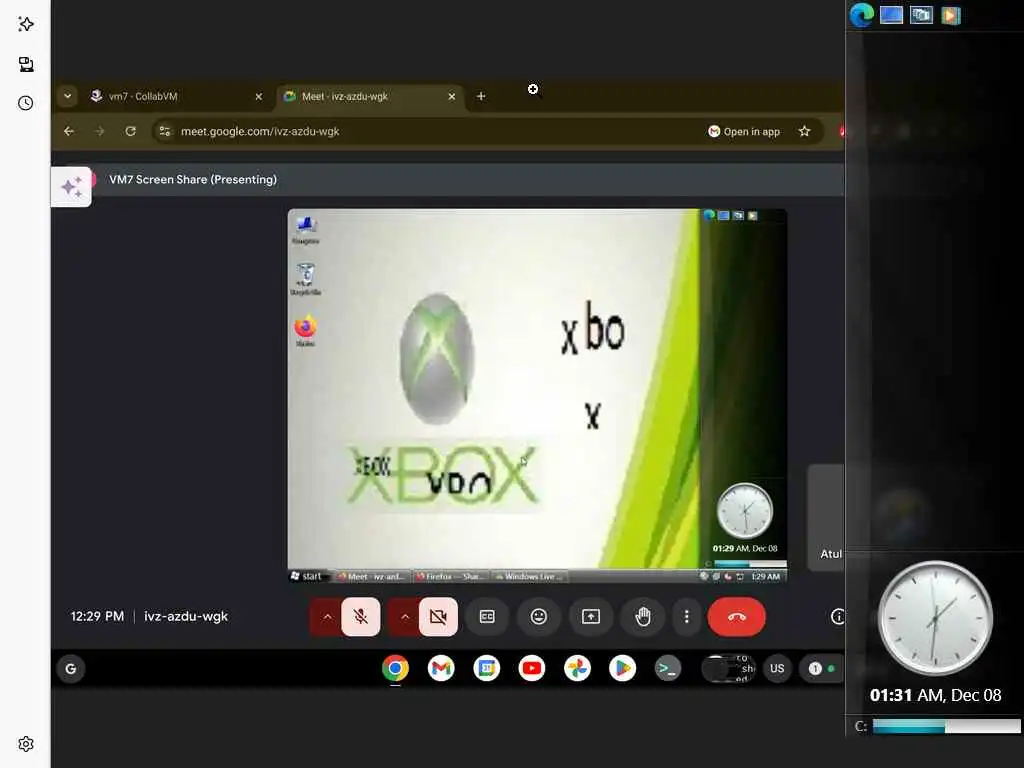Expand audio settings chevron beside microphone
The image size is (1024, 768).
pos(327,616)
